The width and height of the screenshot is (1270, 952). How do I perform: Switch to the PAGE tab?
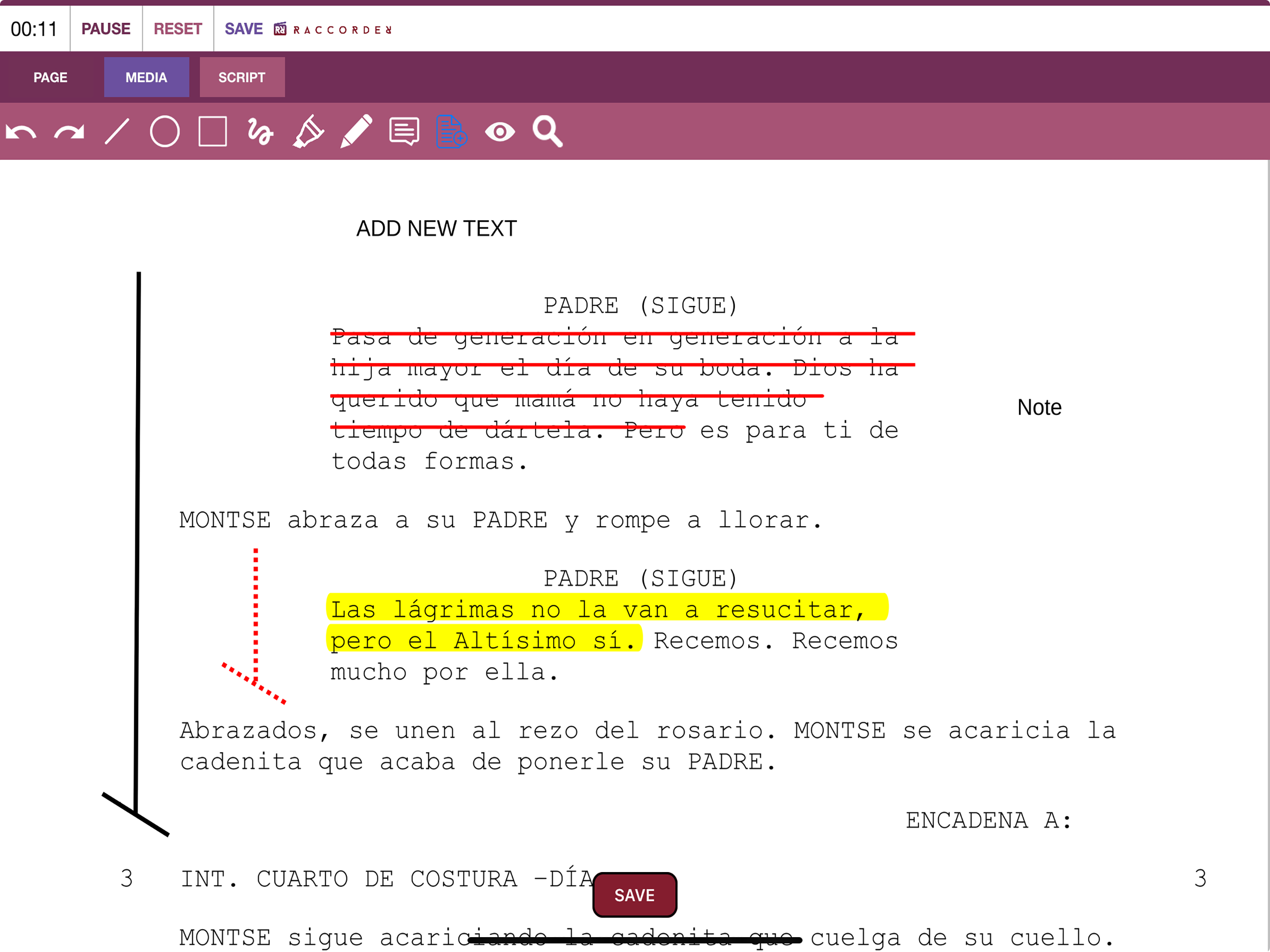(x=51, y=77)
